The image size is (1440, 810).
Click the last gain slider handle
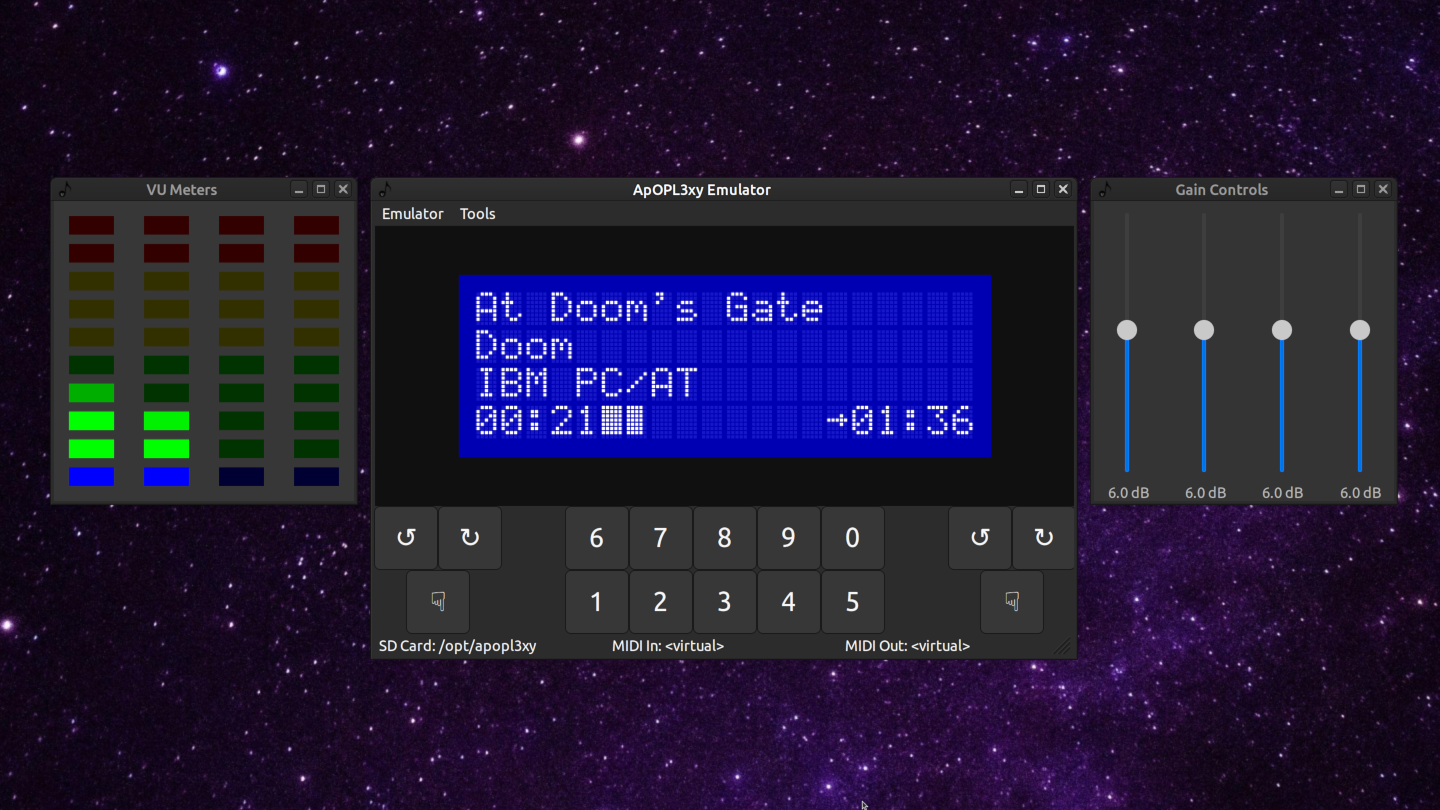pos(1359,330)
